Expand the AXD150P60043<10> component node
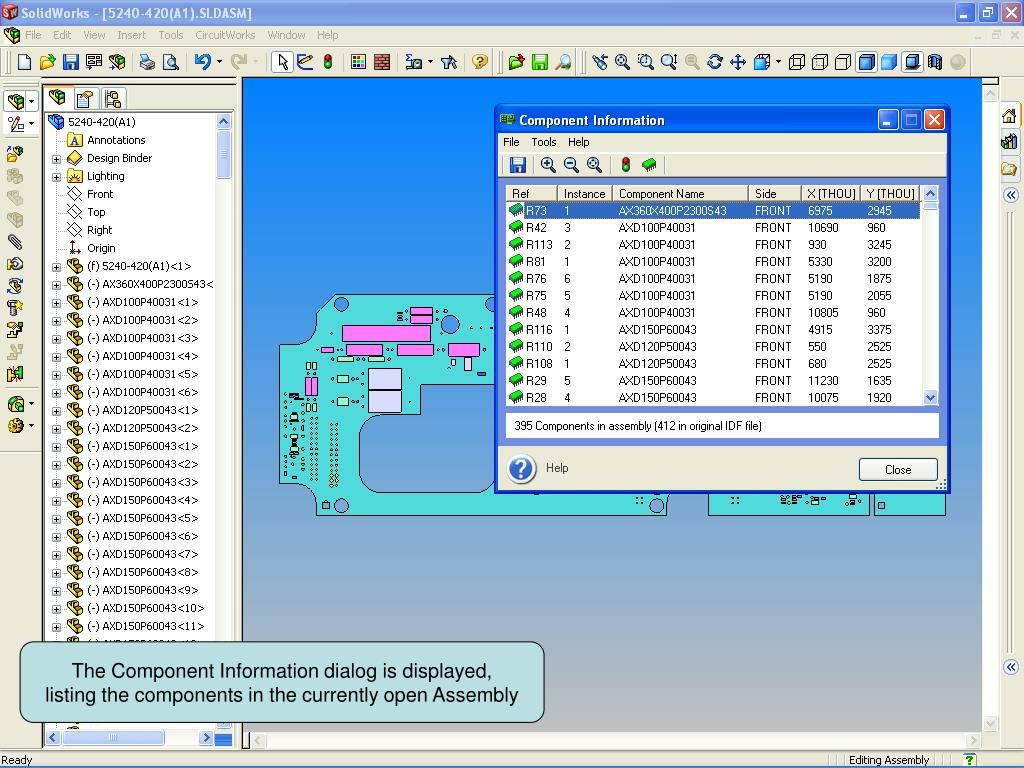The image size is (1024, 768). pos(56,609)
